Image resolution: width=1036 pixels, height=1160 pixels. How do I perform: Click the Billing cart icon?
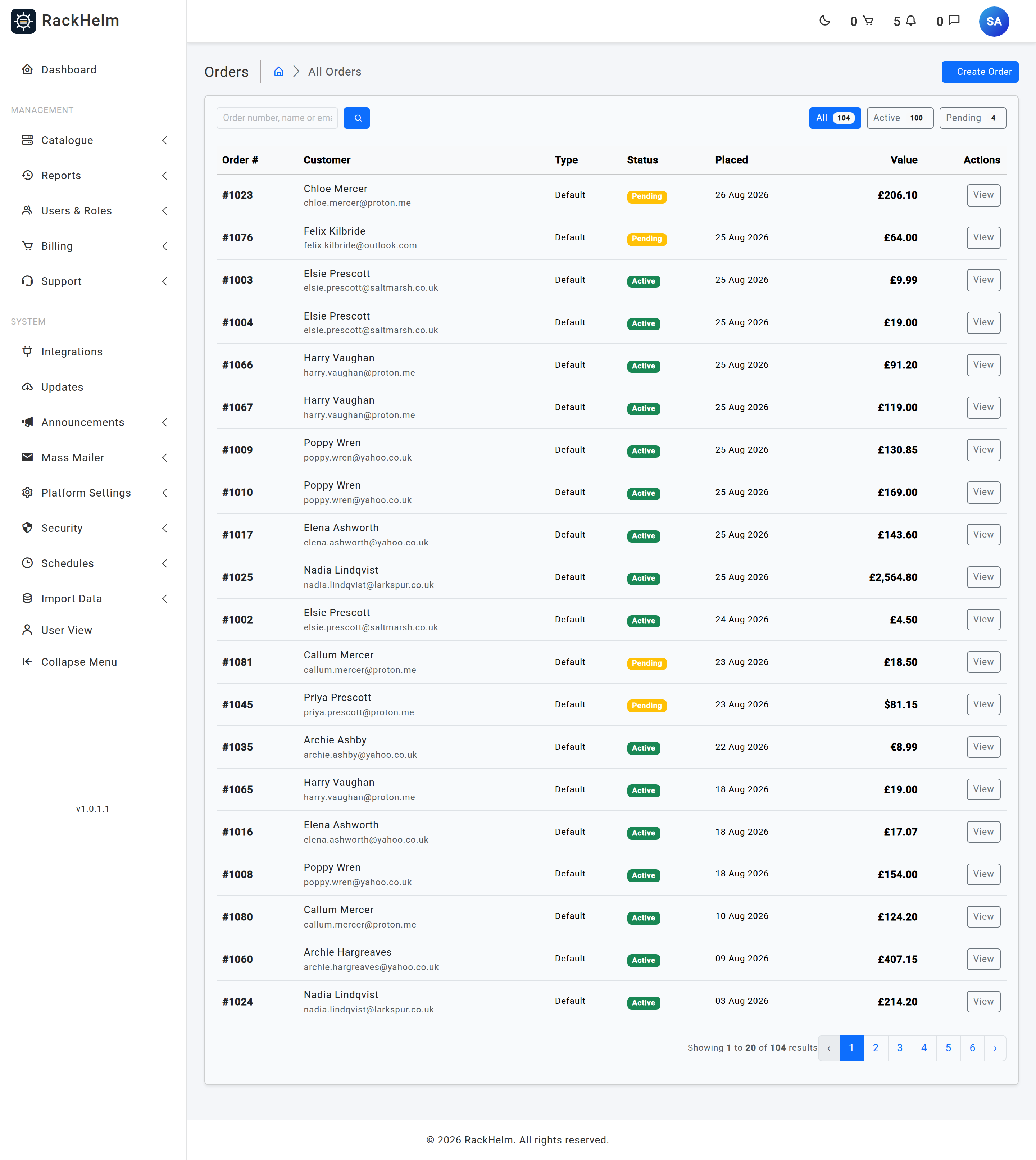27,246
